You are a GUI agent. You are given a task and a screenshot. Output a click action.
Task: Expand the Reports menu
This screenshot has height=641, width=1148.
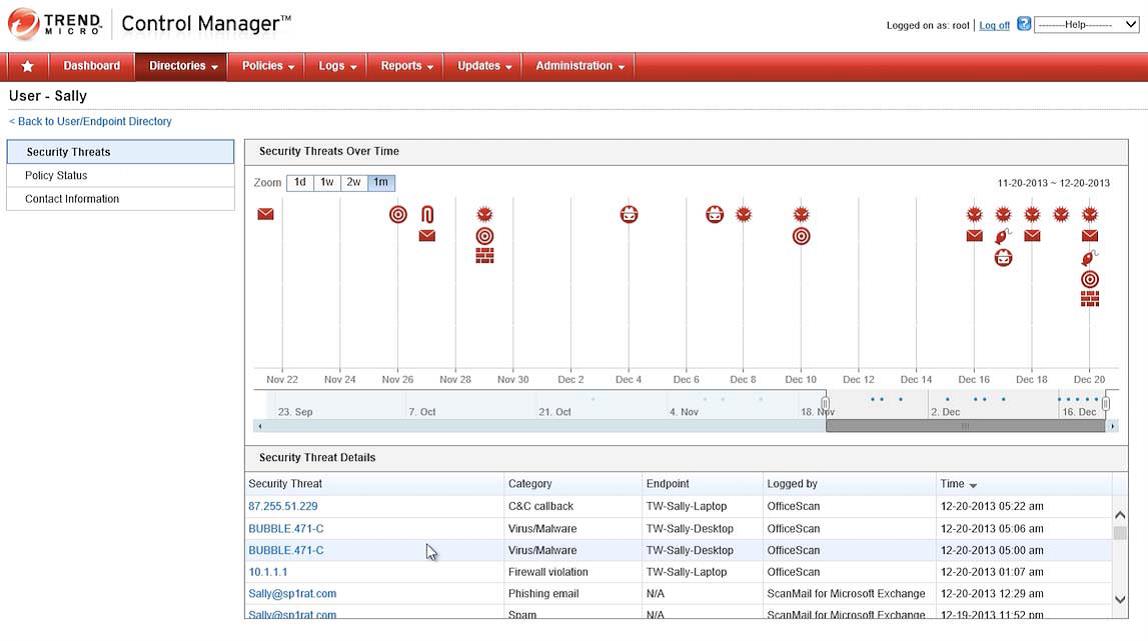coord(406,67)
